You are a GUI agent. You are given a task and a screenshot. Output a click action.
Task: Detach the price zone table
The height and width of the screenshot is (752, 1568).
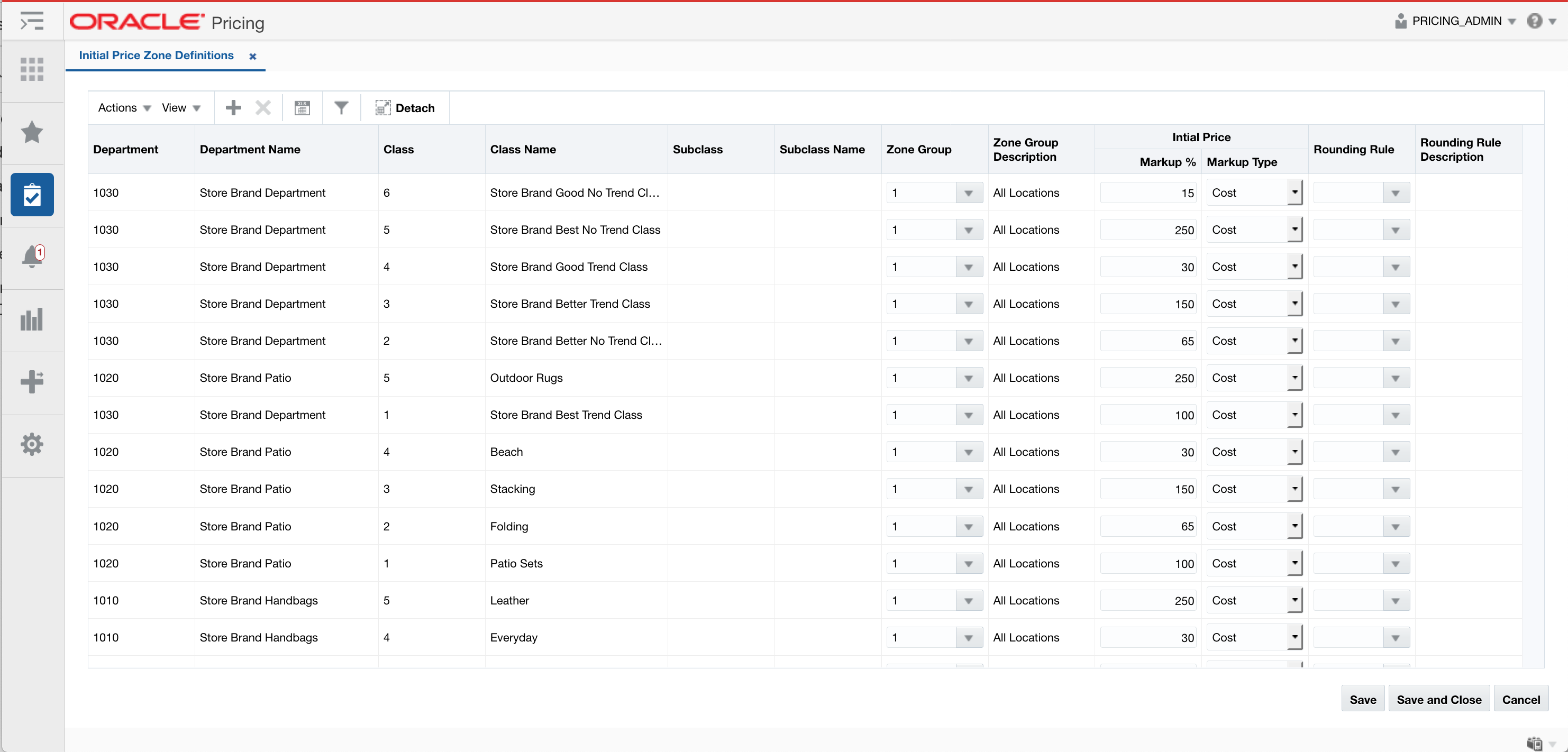point(404,108)
